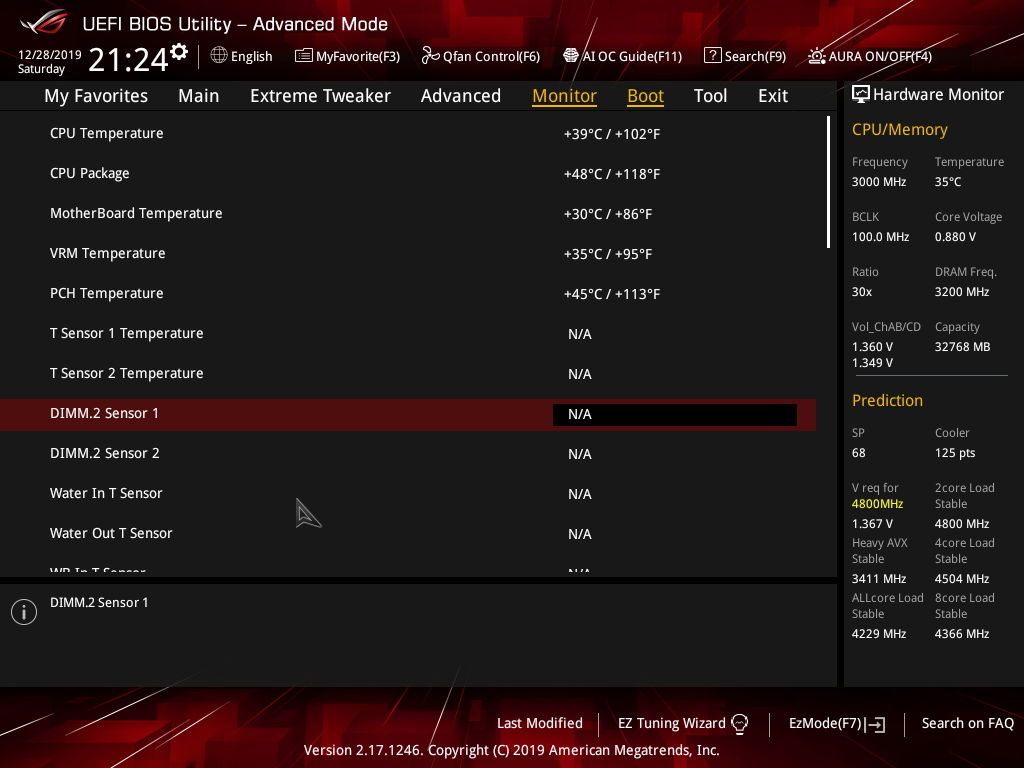Click the 0.880 V core voltage
The image size is (1024, 768).
click(x=955, y=237)
